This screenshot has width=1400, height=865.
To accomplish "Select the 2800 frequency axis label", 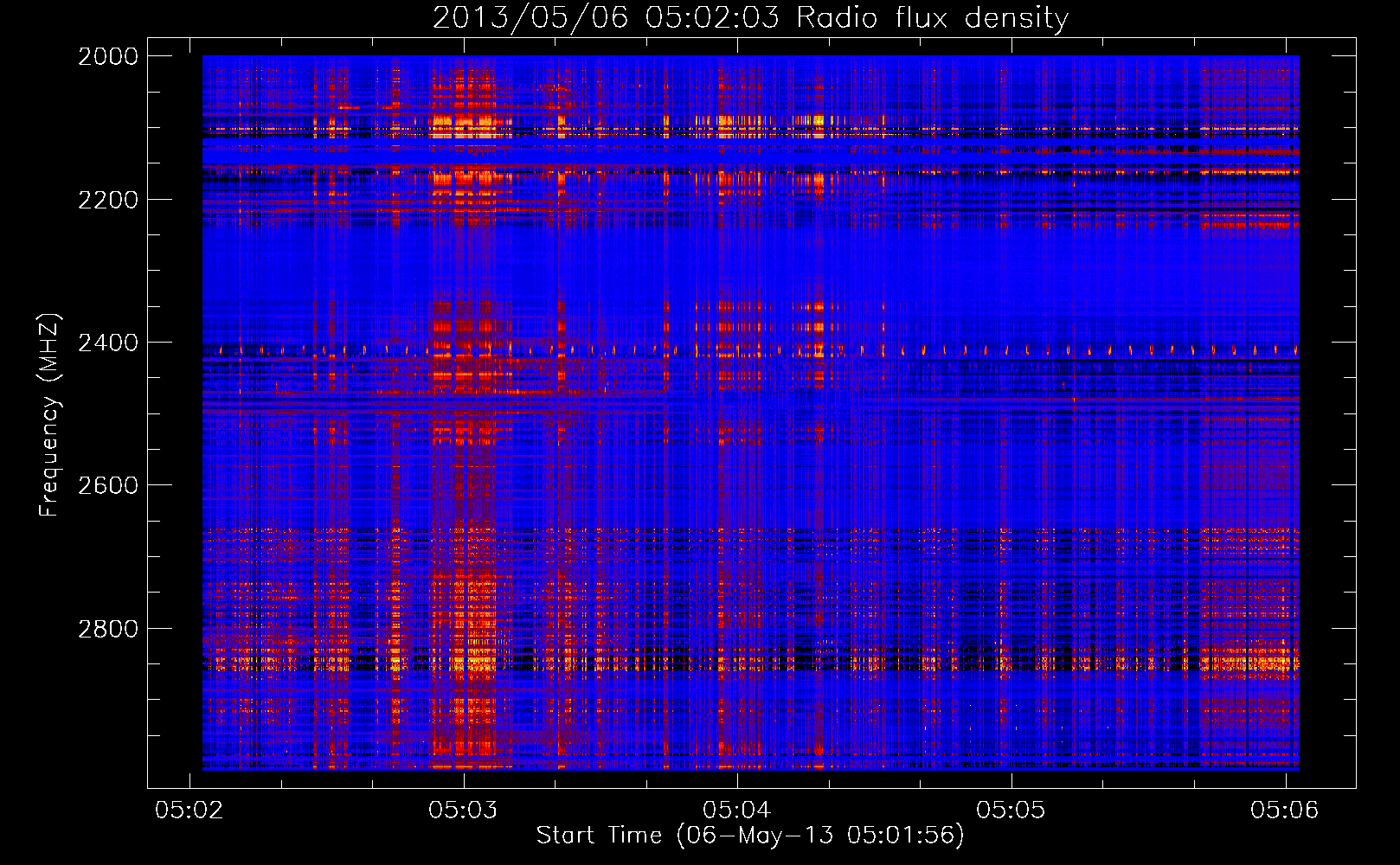I will (x=108, y=629).
